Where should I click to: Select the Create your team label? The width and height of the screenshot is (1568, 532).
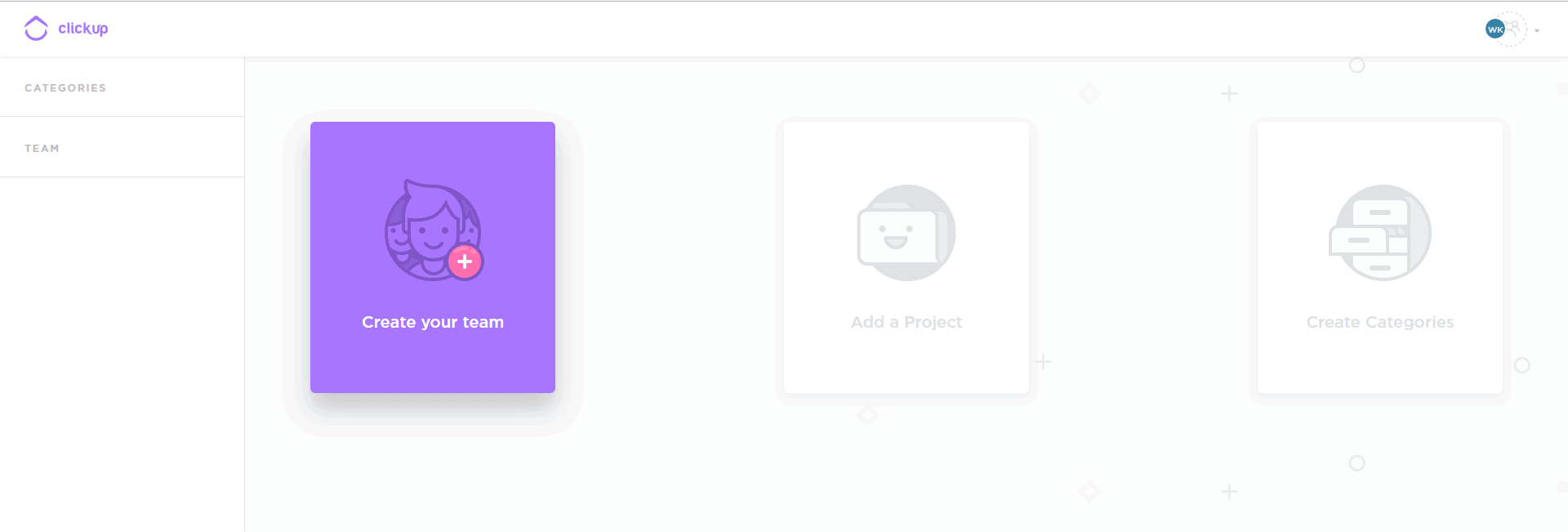point(433,322)
